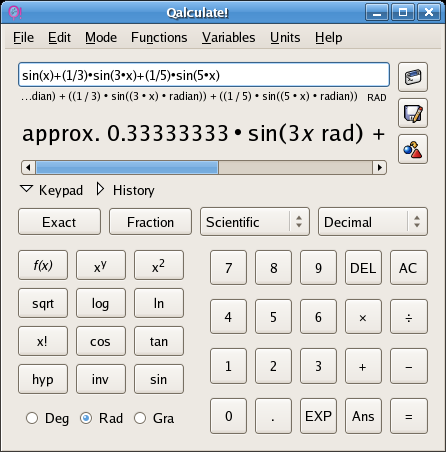Click digit 5 on keypad

273,317
